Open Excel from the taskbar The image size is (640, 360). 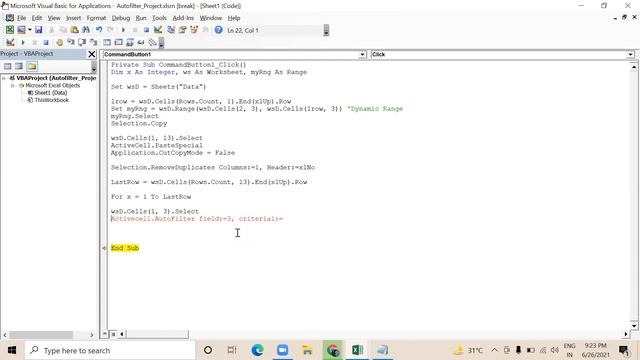[358, 350]
